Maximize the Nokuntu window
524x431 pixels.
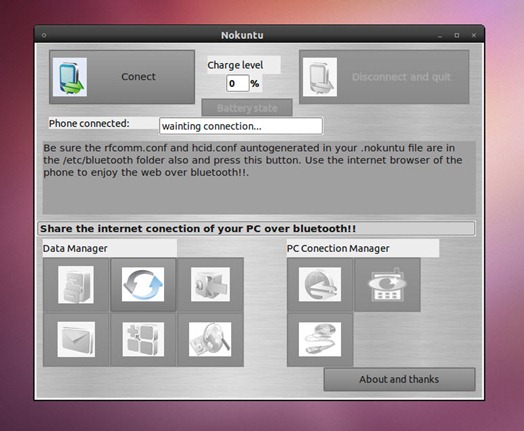point(457,35)
